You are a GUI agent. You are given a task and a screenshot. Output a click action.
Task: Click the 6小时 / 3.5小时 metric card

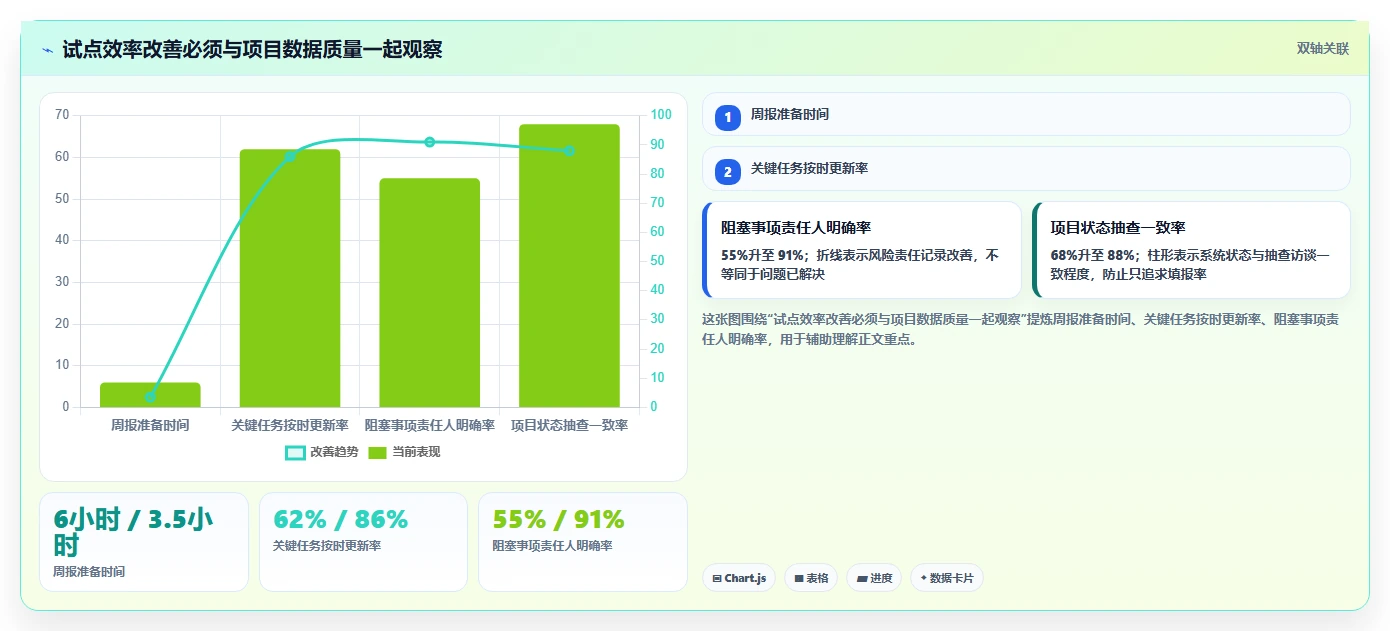(x=144, y=542)
